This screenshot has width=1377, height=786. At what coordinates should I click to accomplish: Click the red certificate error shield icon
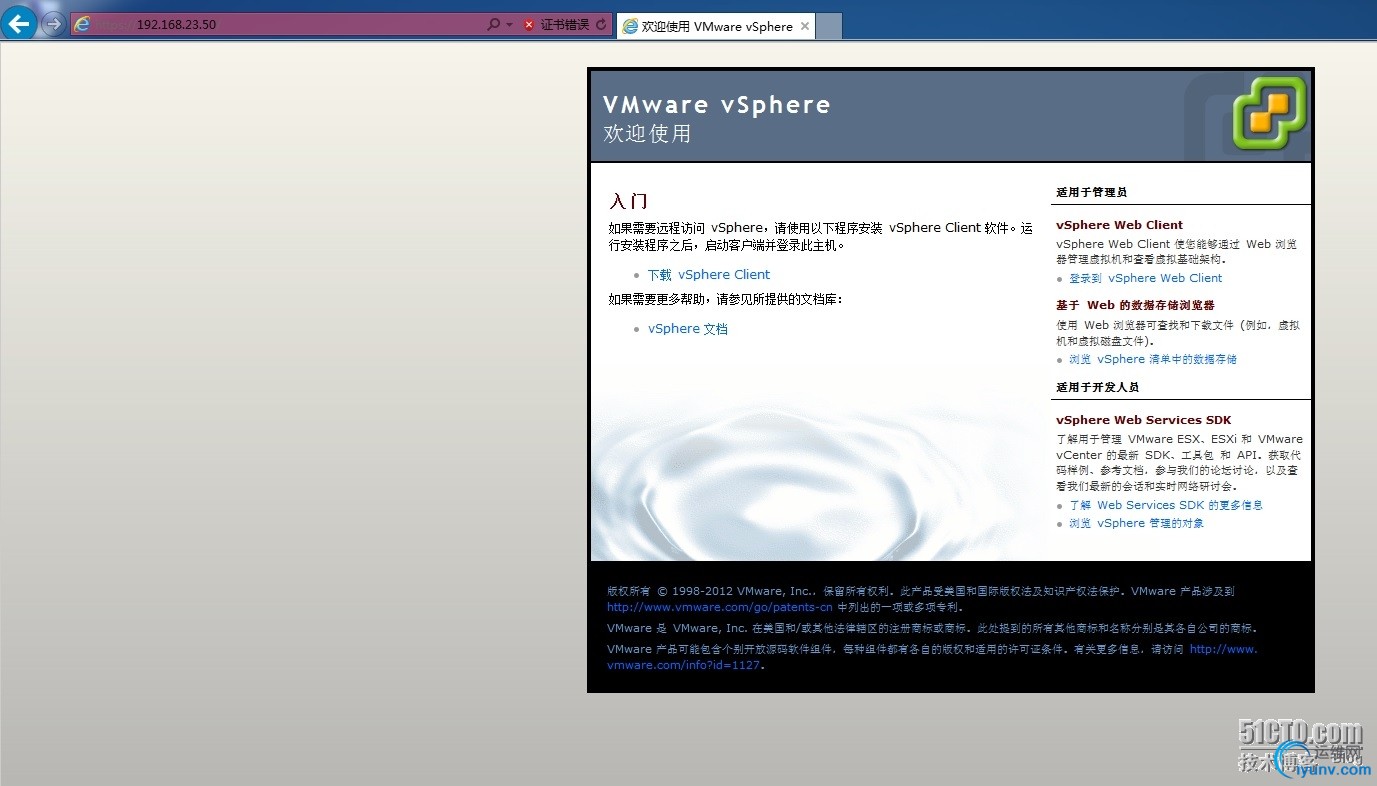pyautogui.click(x=529, y=25)
